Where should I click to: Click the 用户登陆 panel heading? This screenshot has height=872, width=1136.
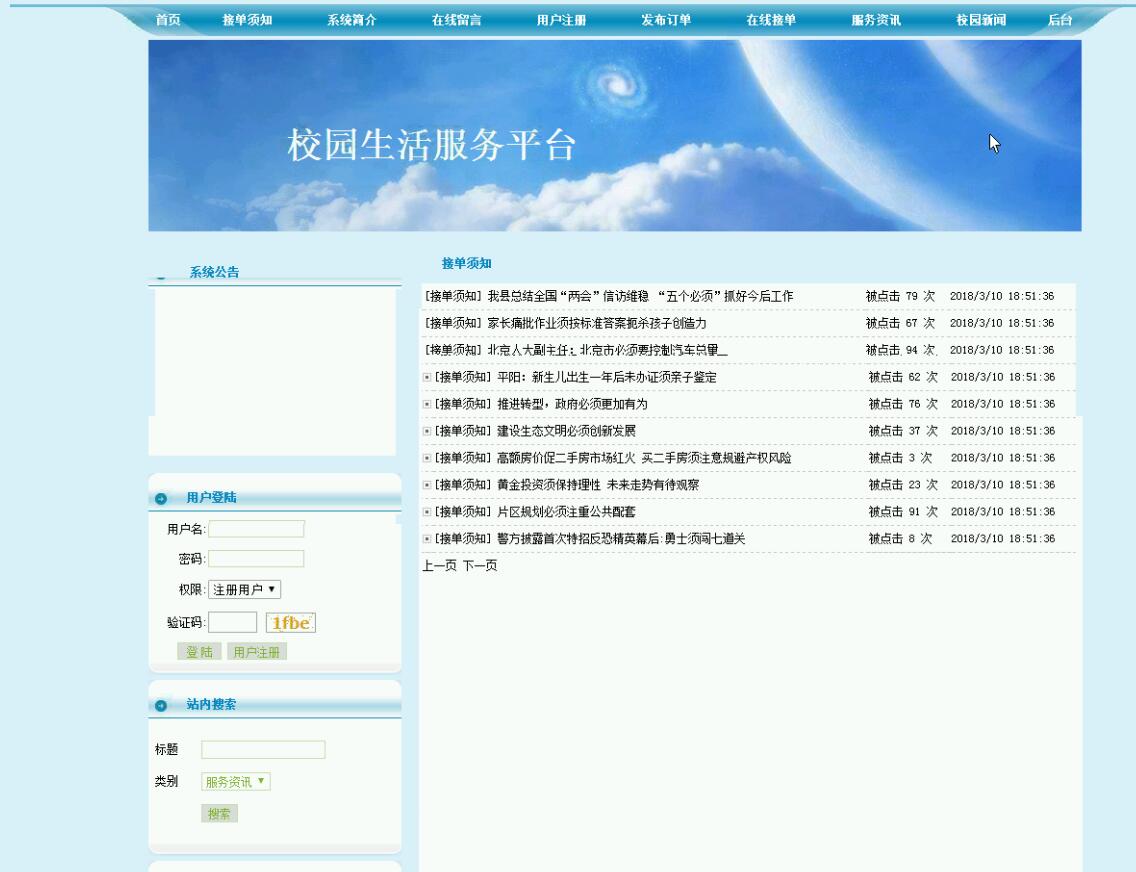211,498
